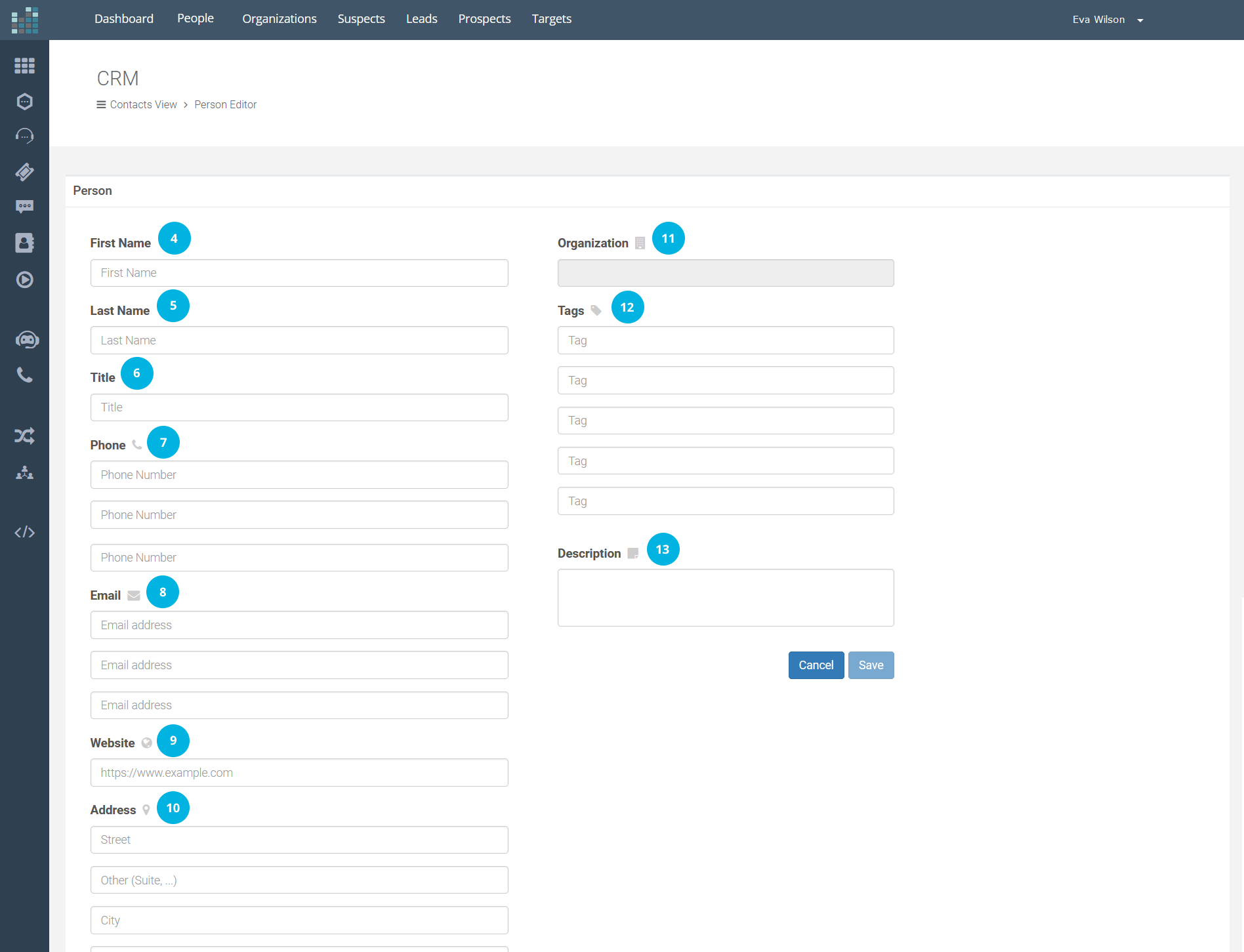Focus the first Tag input field

coord(726,341)
